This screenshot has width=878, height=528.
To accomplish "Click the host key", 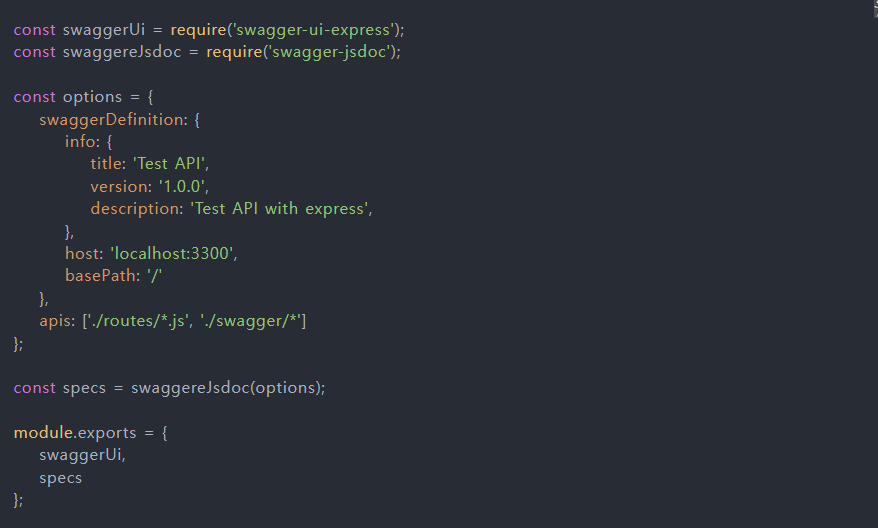I will [x=81, y=254].
